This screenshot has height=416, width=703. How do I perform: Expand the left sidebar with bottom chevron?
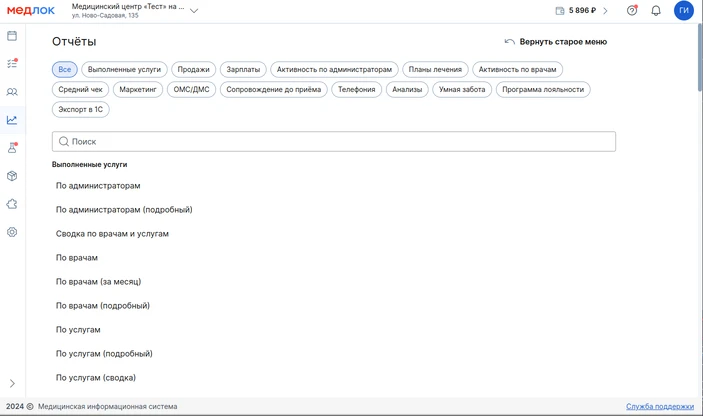coord(12,384)
